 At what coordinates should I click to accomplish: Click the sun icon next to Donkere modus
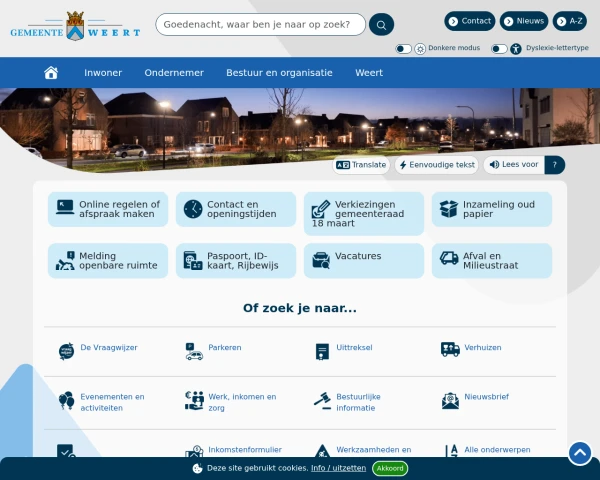click(420, 49)
